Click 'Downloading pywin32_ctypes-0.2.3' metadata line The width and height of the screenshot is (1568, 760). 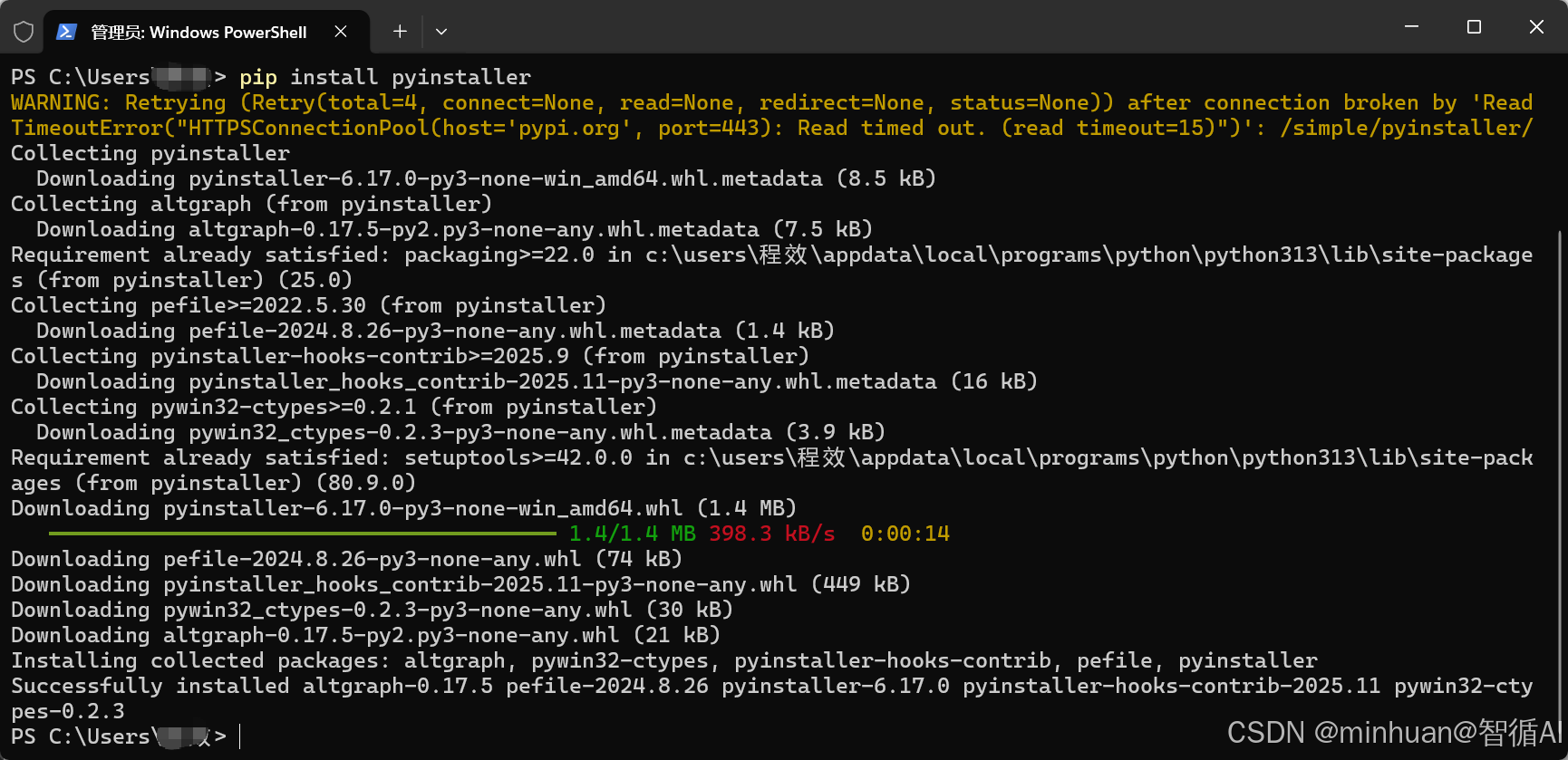[x=460, y=432]
